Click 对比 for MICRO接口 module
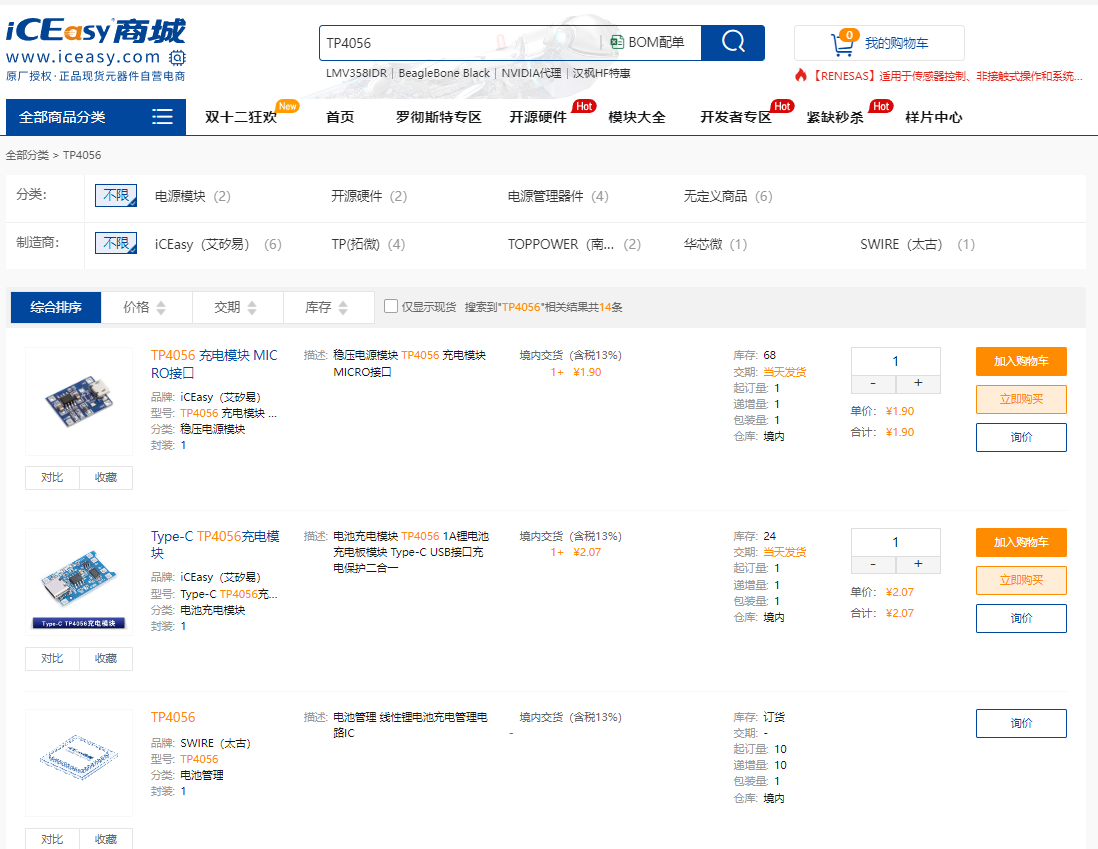The height and width of the screenshot is (849, 1098). point(52,477)
